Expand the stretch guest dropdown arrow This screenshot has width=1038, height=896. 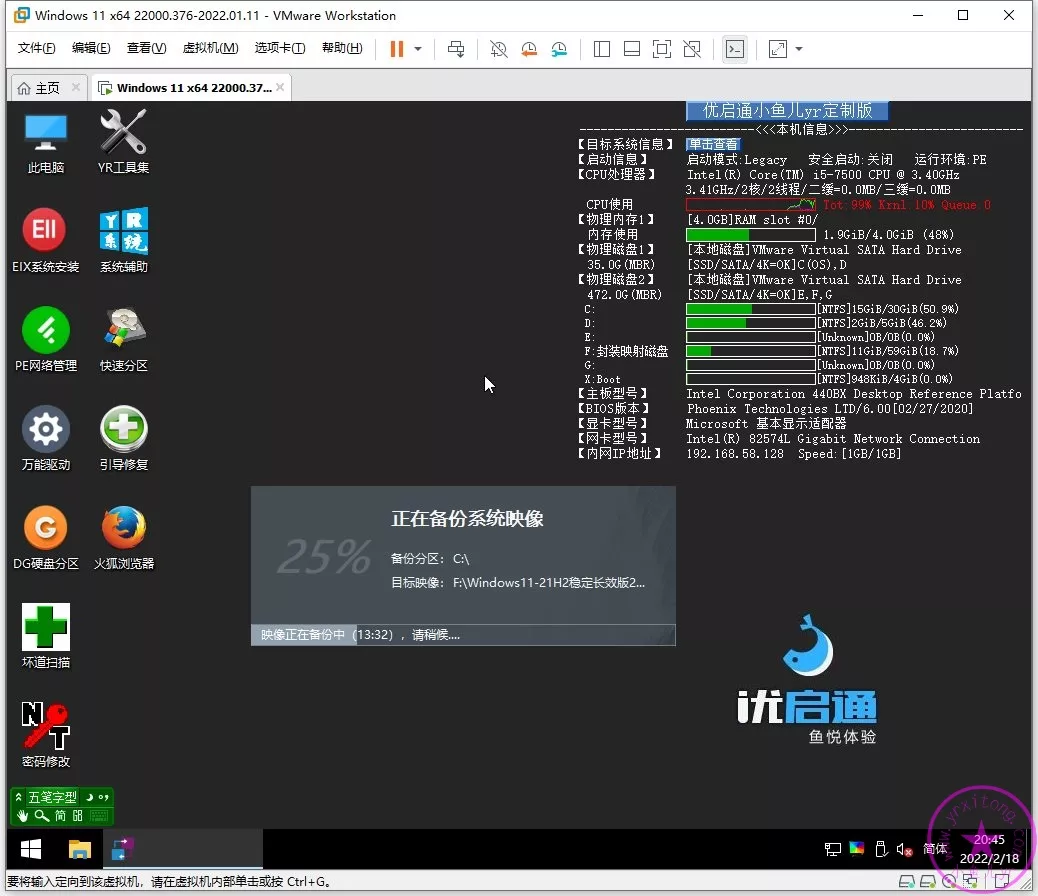pos(798,49)
